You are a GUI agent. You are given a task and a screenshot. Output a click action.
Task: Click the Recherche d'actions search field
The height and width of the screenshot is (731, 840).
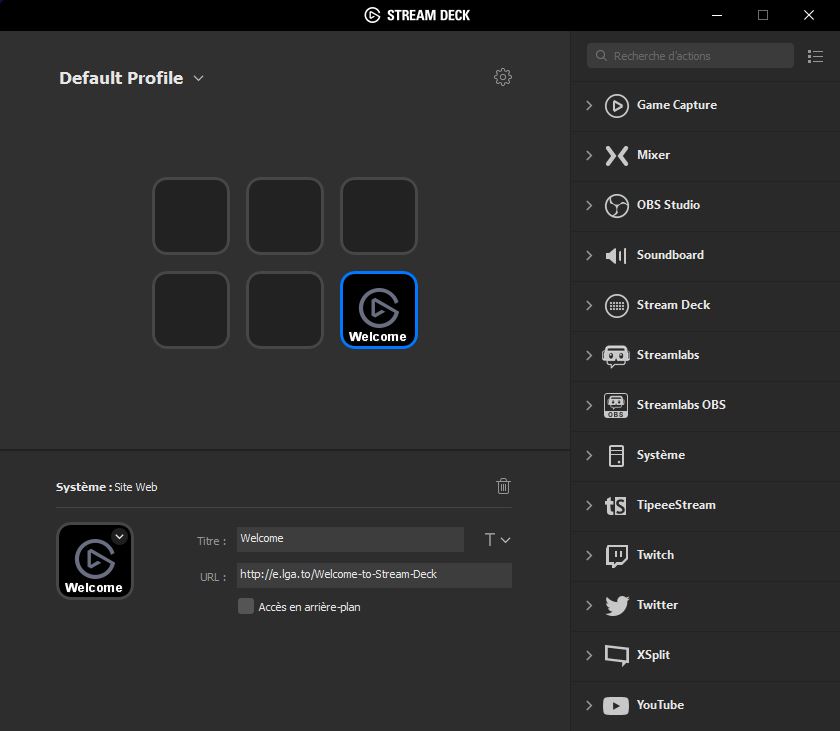[690, 56]
